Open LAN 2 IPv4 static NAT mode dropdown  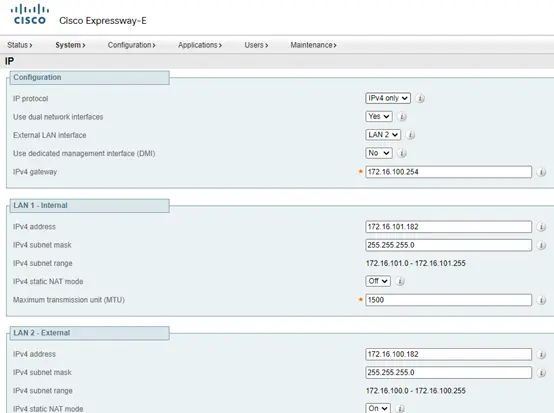(x=378, y=408)
